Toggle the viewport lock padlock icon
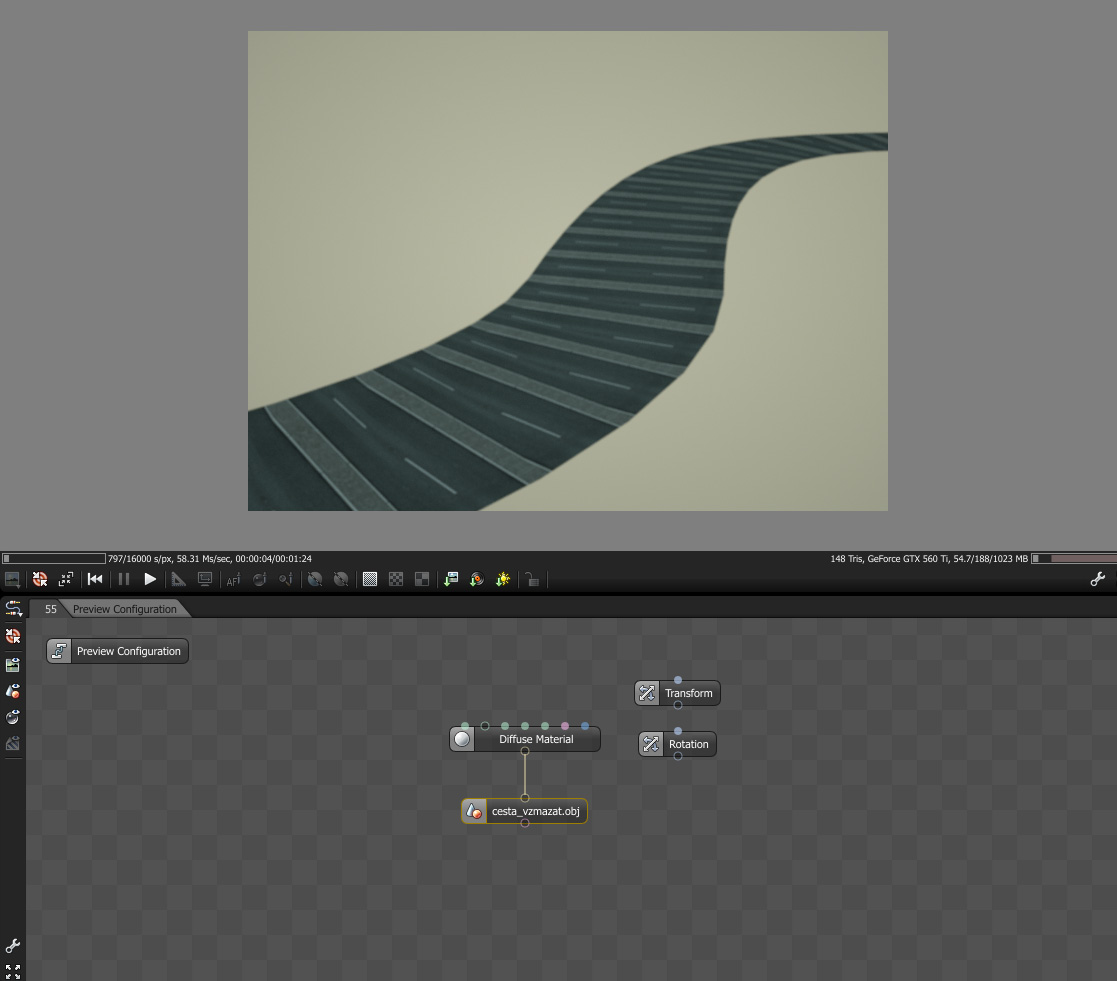This screenshot has width=1117, height=981. [x=532, y=579]
